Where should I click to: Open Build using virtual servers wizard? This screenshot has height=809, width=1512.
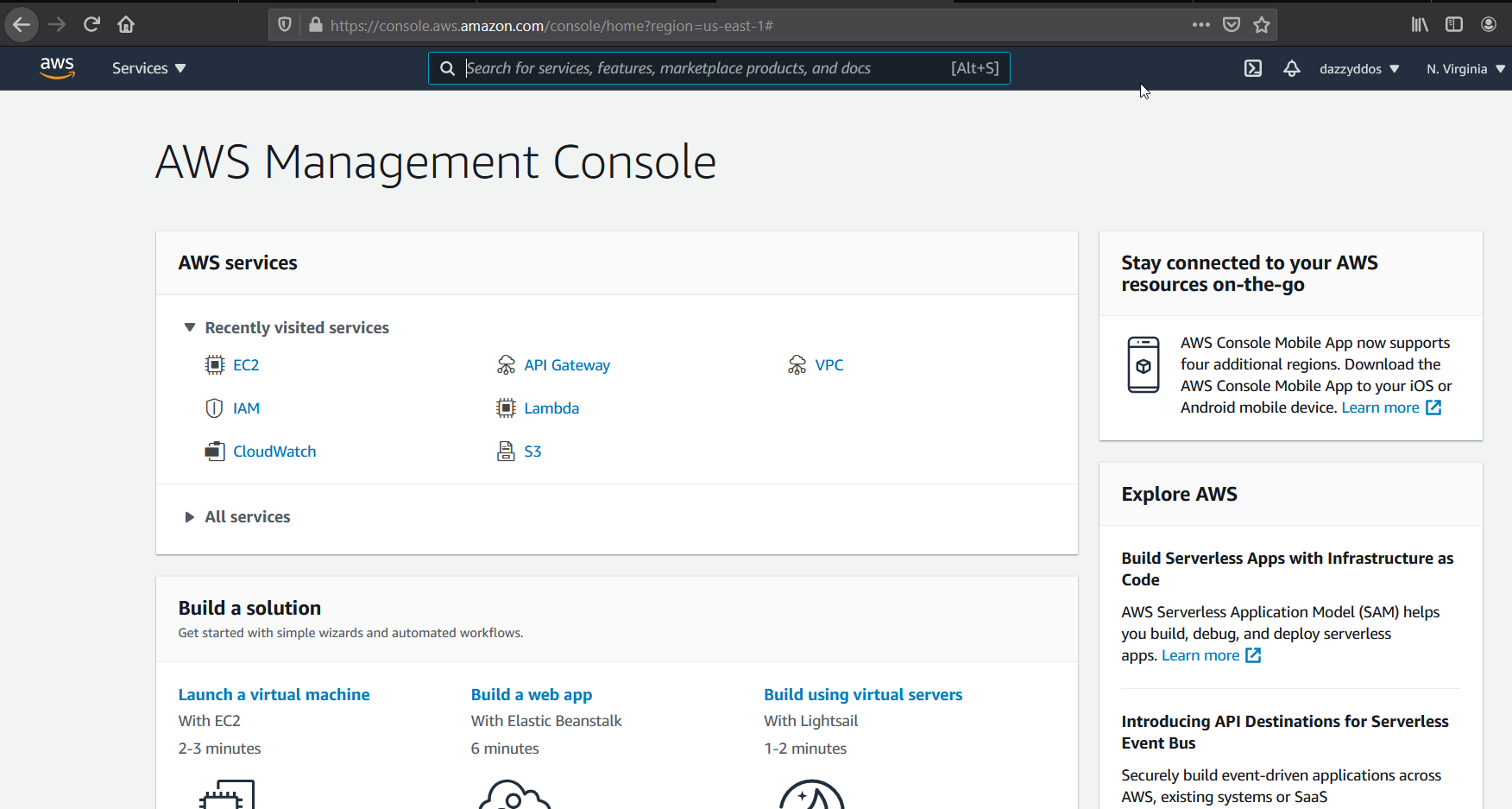(863, 694)
